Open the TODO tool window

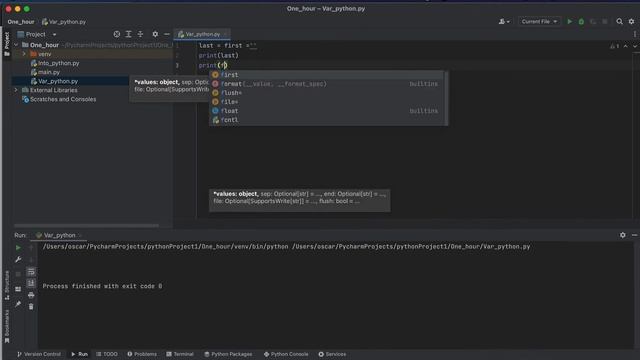(x=107, y=354)
